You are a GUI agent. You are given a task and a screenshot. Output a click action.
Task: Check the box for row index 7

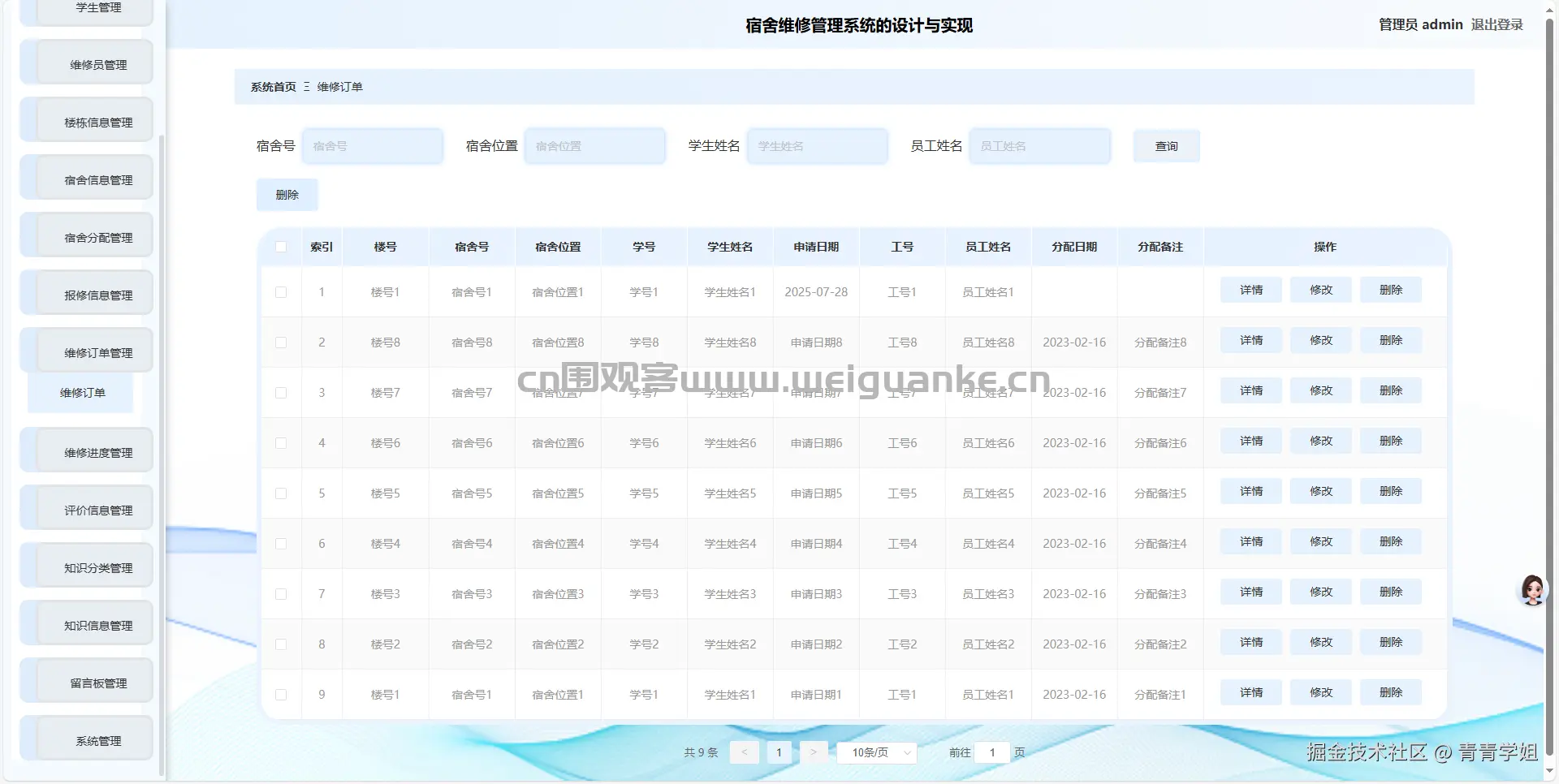click(x=281, y=594)
